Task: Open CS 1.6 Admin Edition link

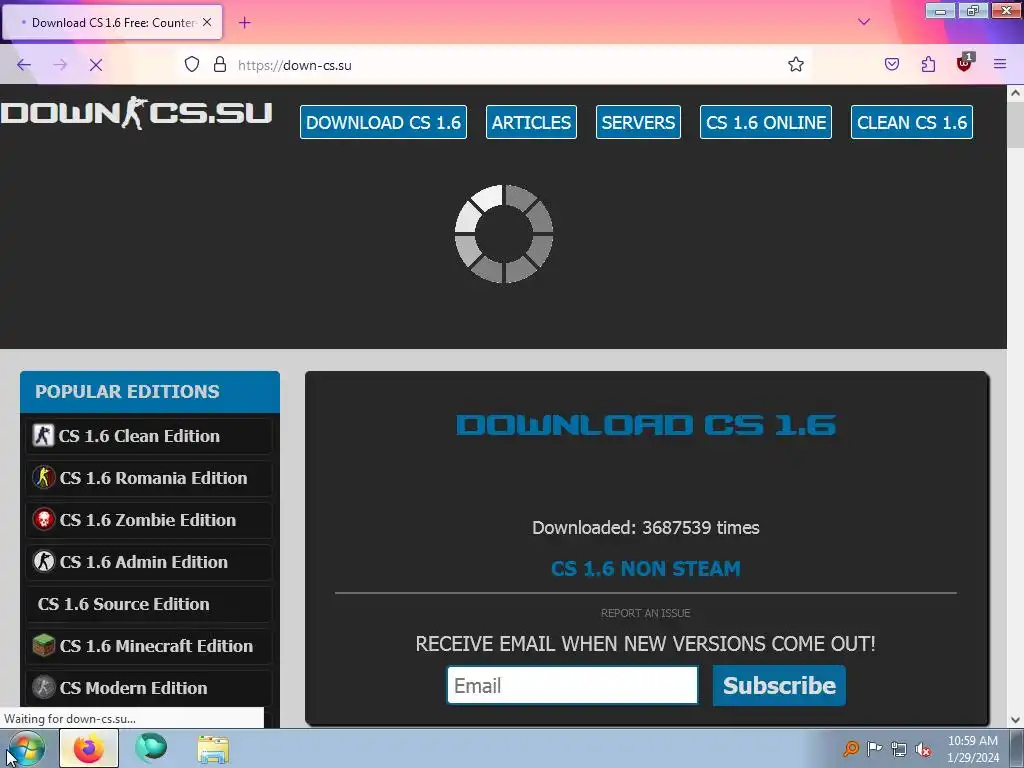Action: pos(150,562)
